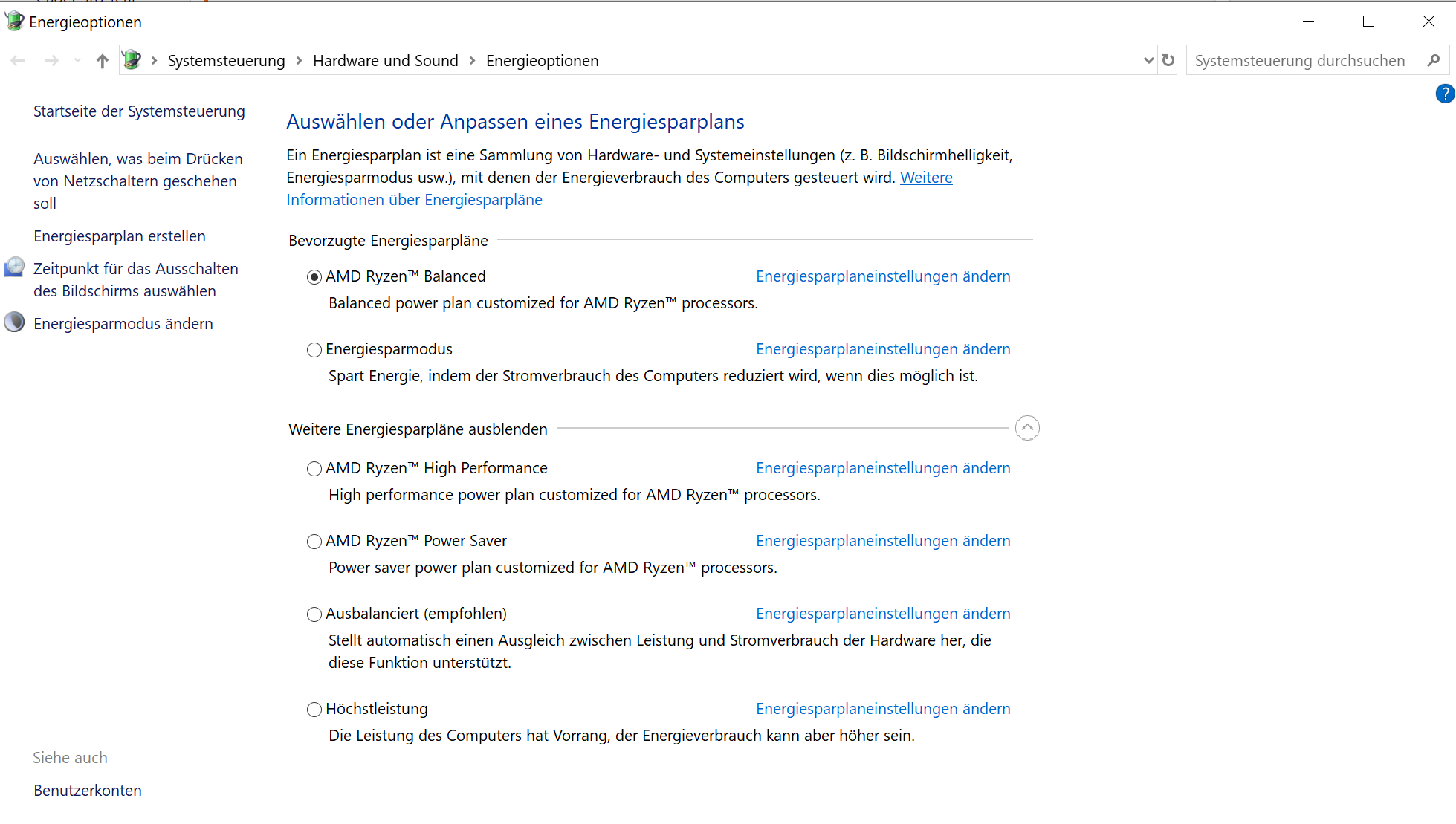Click the clock monitor icon beside Zeitpunkt link
The height and width of the screenshot is (824, 1456).
(14, 267)
